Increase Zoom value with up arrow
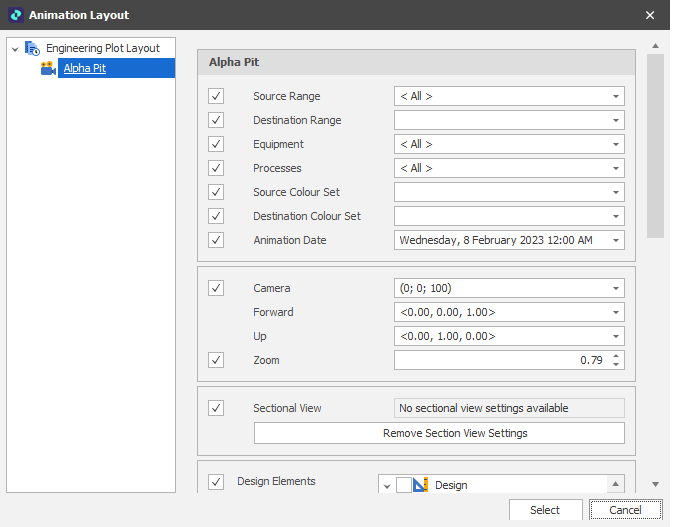 click(x=616, y=356)
